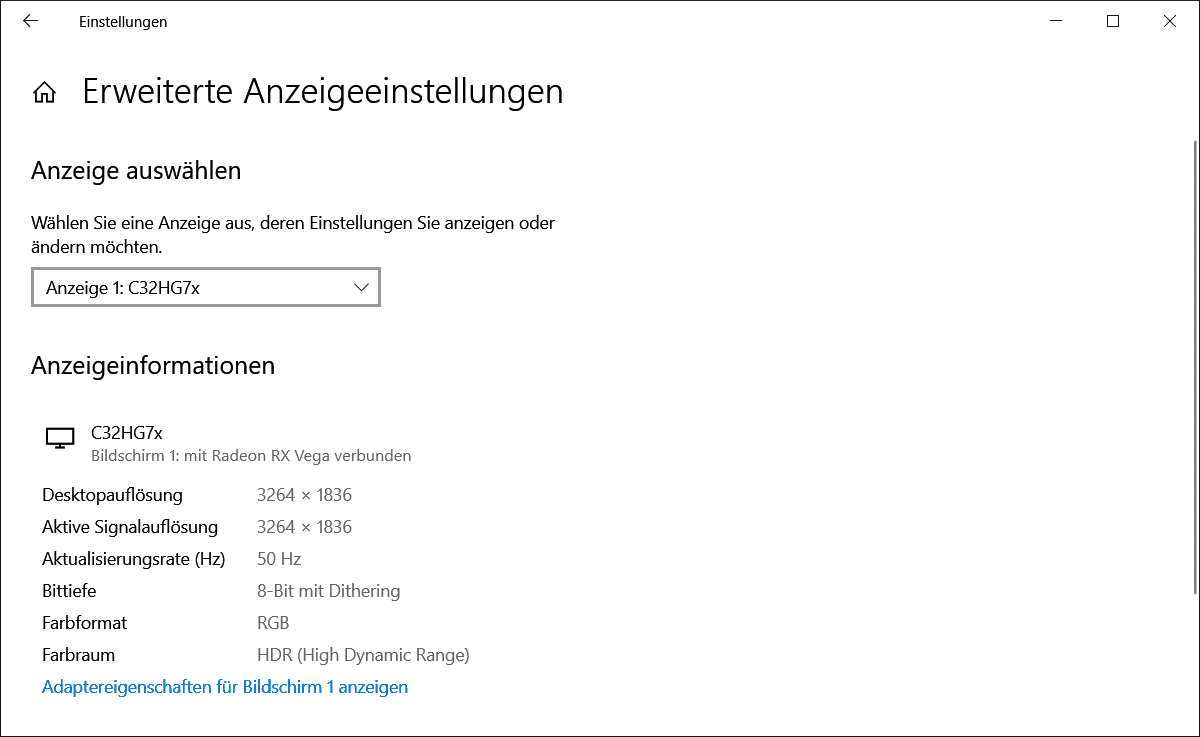Image resolution: width=1200 pixels, height=737 pixels.
Task: Click the 'RGB' Farbformat value
Action: pos(273,623)
